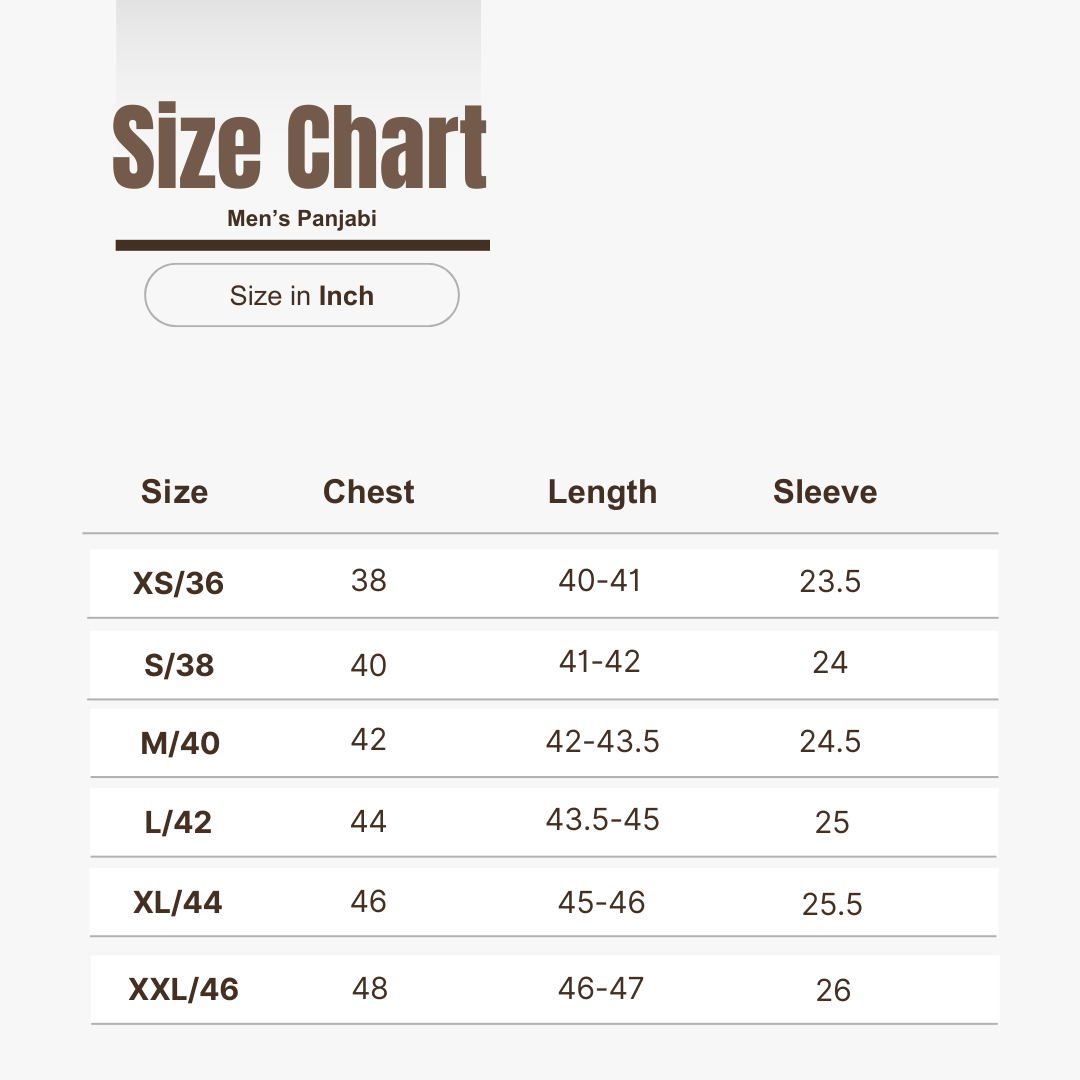This screenshot has width=1080, height=1080.
Task: Click the 25.5 sleeve value
Action: (832, 904)
